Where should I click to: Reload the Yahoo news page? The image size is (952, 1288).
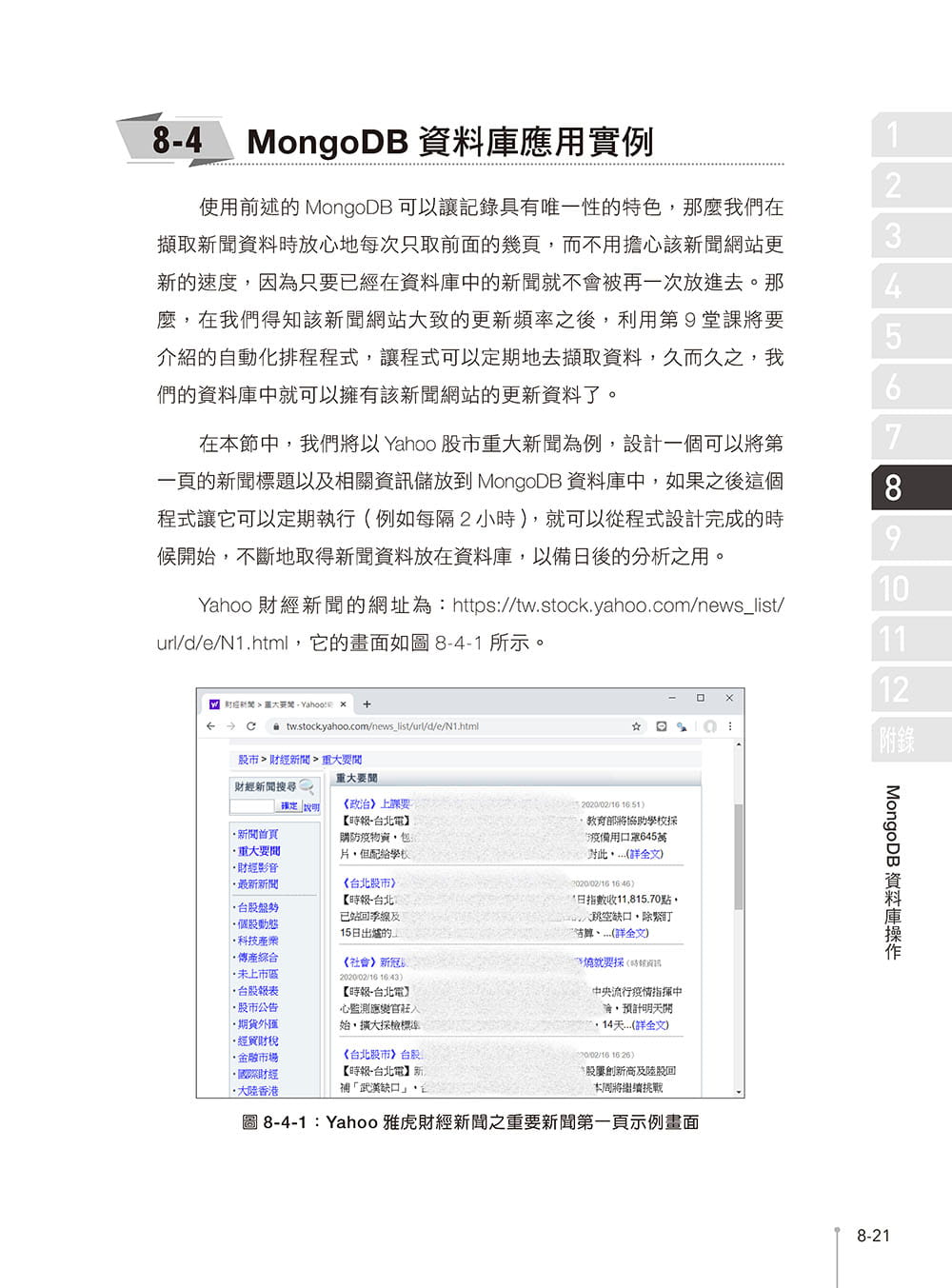point(250,725)
